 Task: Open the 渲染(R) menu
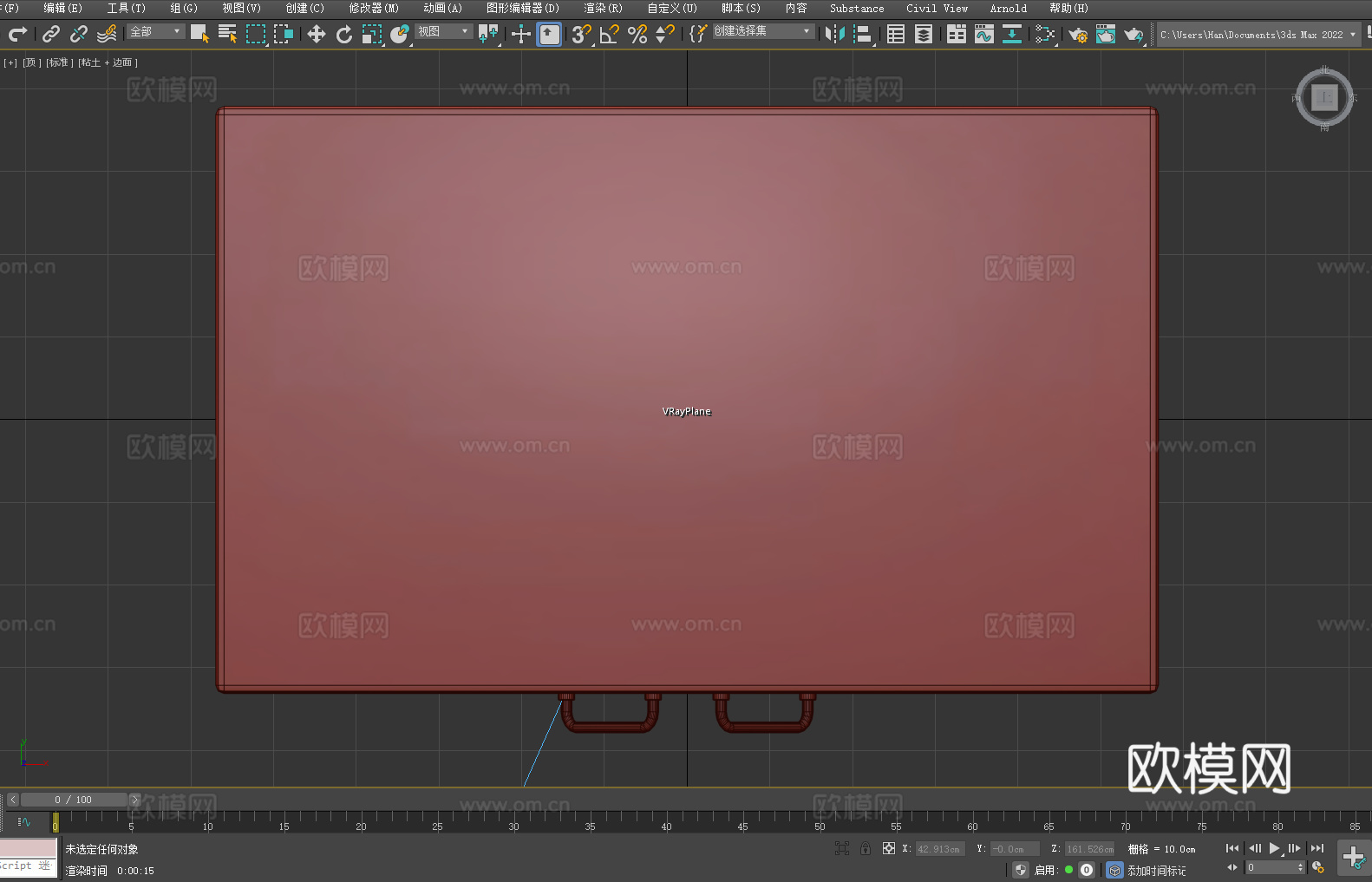pyautogui.click(x=603, y=8)
